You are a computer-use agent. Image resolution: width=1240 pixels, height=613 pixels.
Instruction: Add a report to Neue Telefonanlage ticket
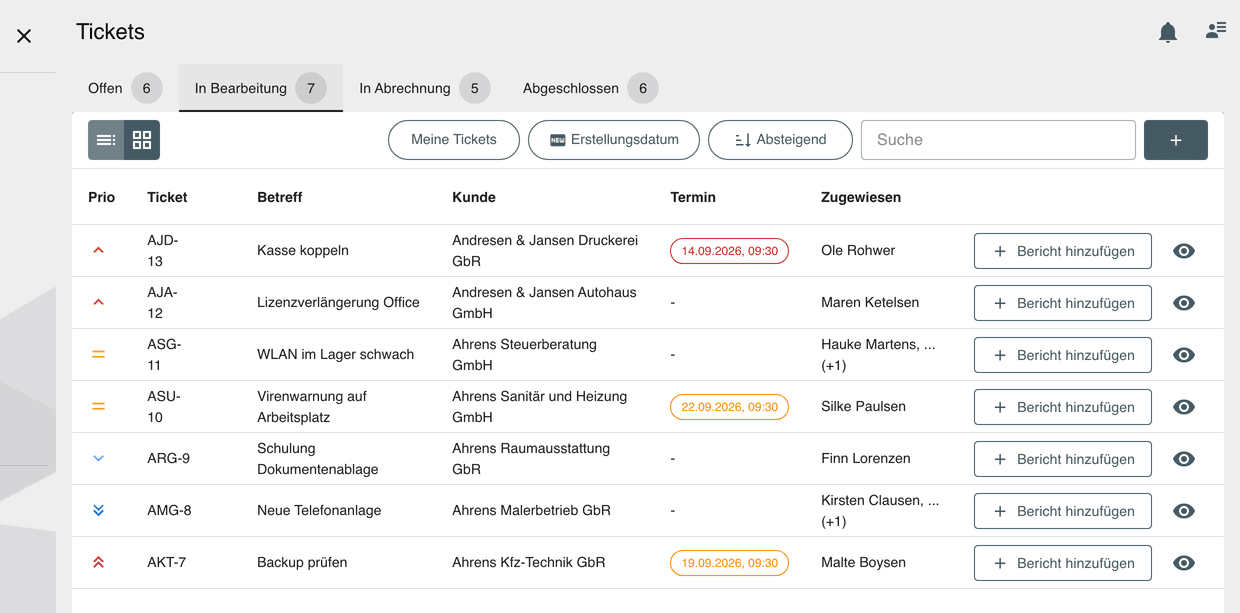(x=1063, y=511)
